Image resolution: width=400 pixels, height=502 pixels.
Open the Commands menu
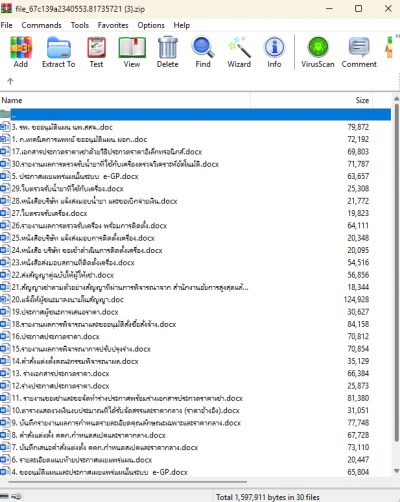41,25
